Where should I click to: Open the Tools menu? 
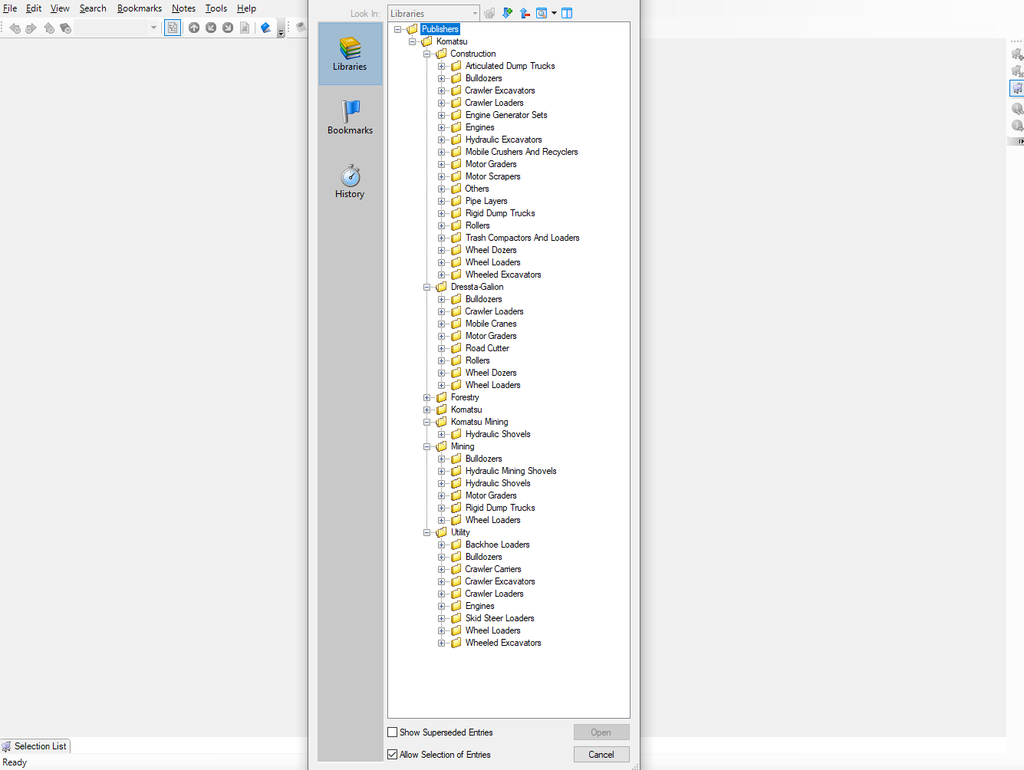click(x=216, y=8)
